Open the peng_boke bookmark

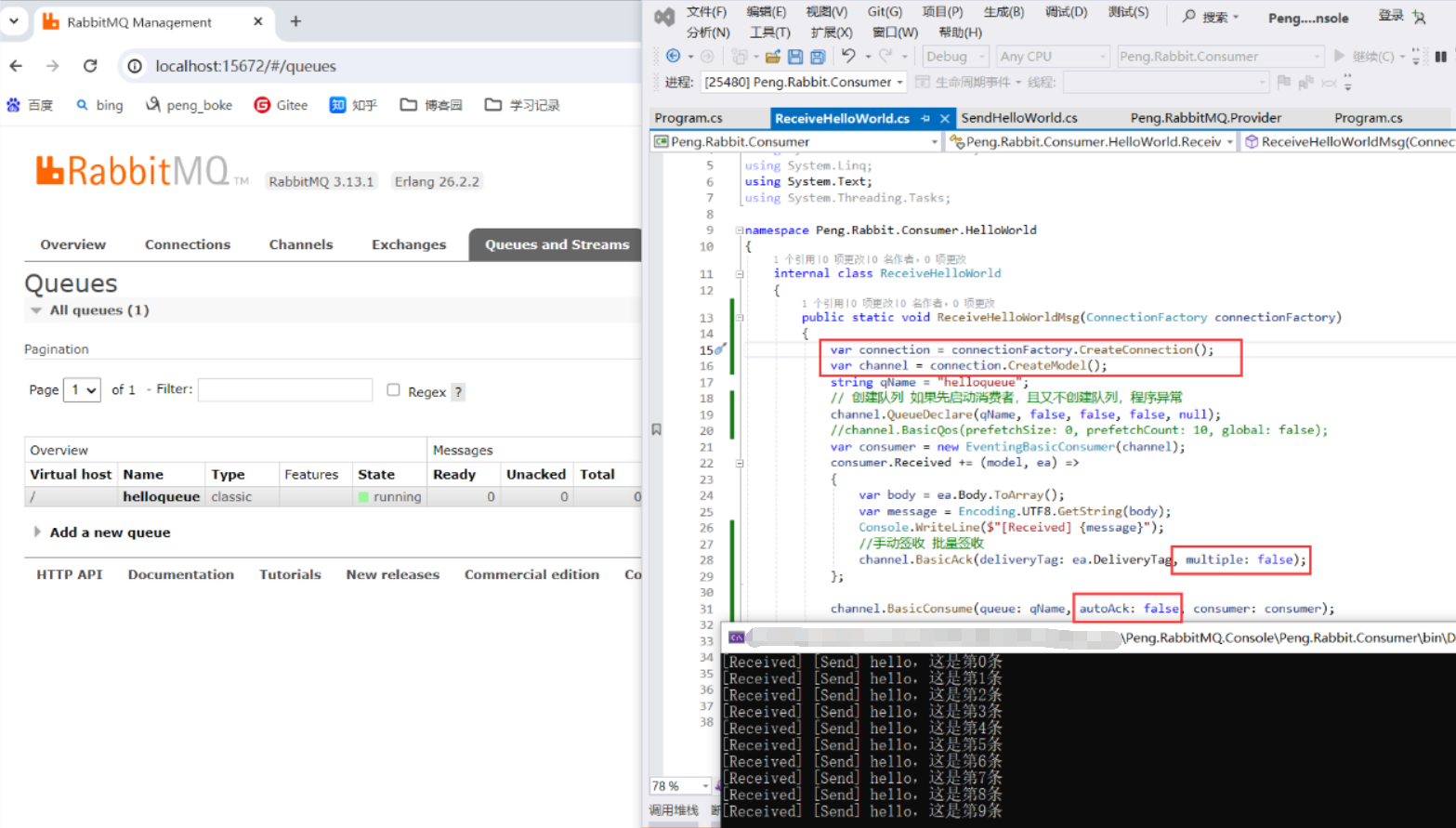pos(189,105)
